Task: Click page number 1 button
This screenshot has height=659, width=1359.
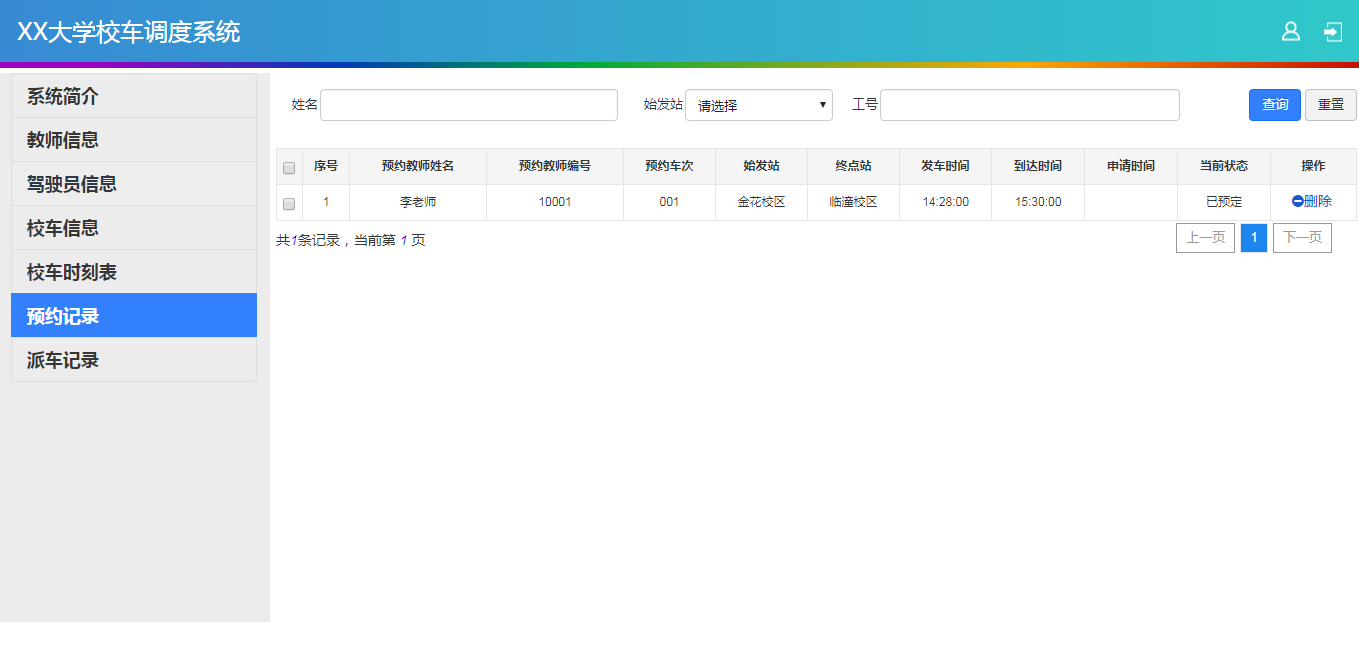Action: coord(1254,238)
